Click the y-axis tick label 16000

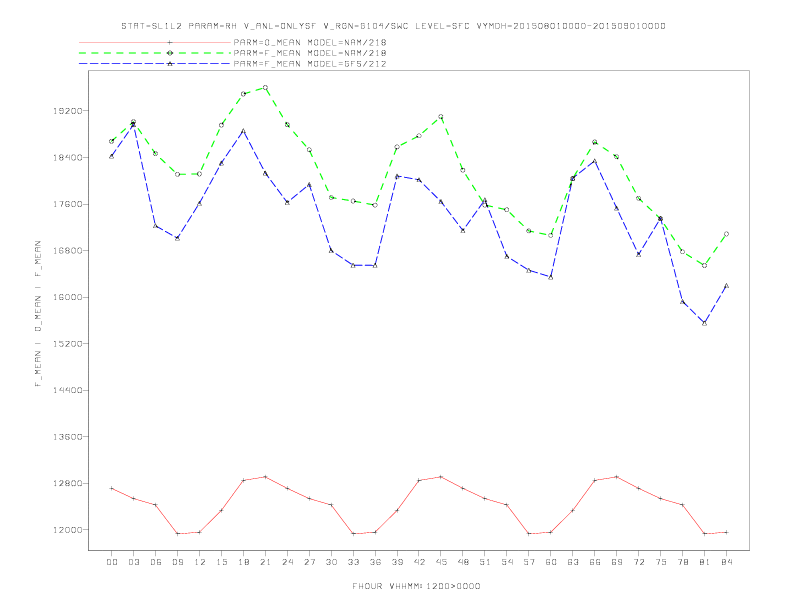click(x=68, y=297)
